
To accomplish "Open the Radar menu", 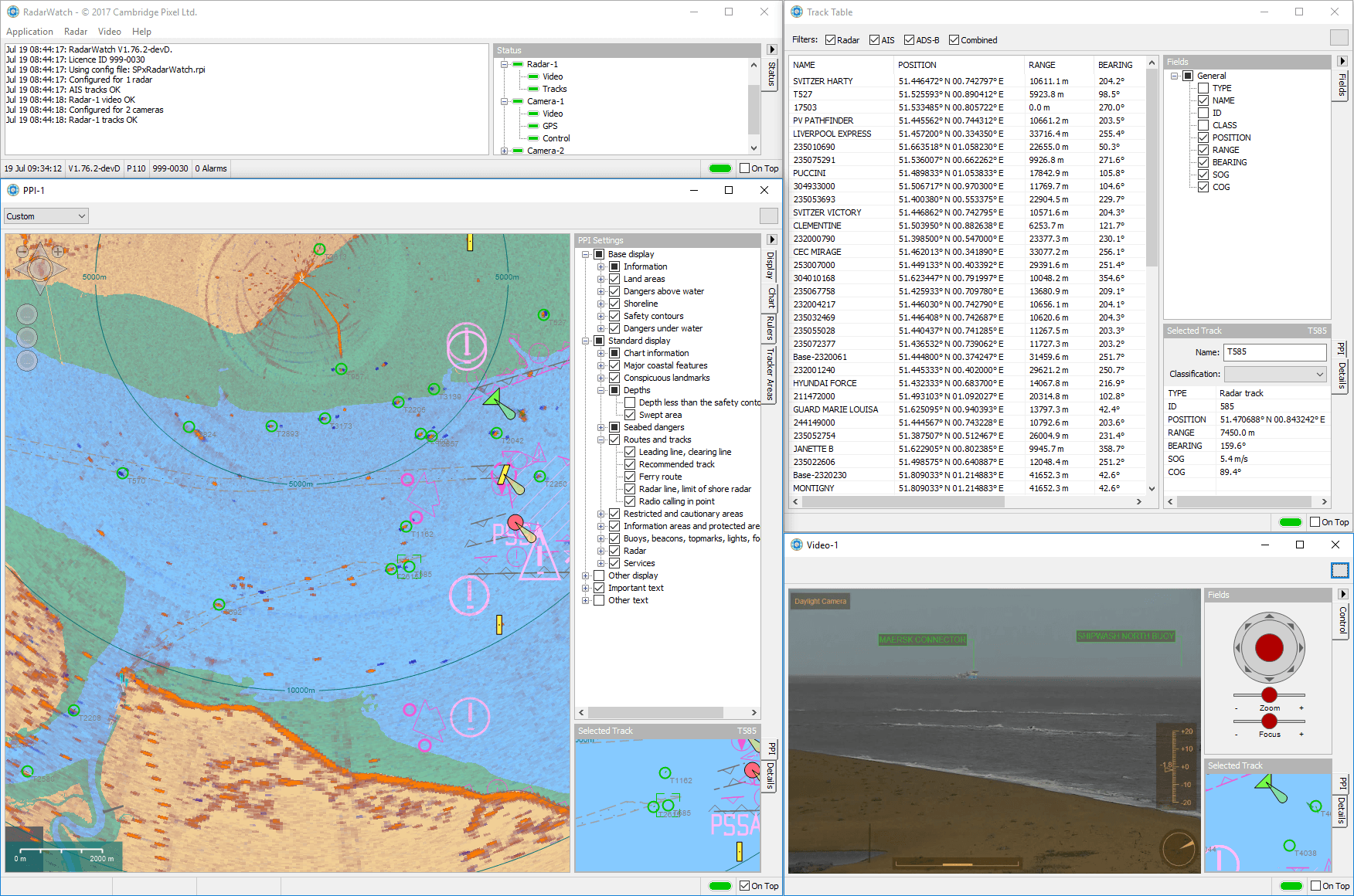I will 75,32.
